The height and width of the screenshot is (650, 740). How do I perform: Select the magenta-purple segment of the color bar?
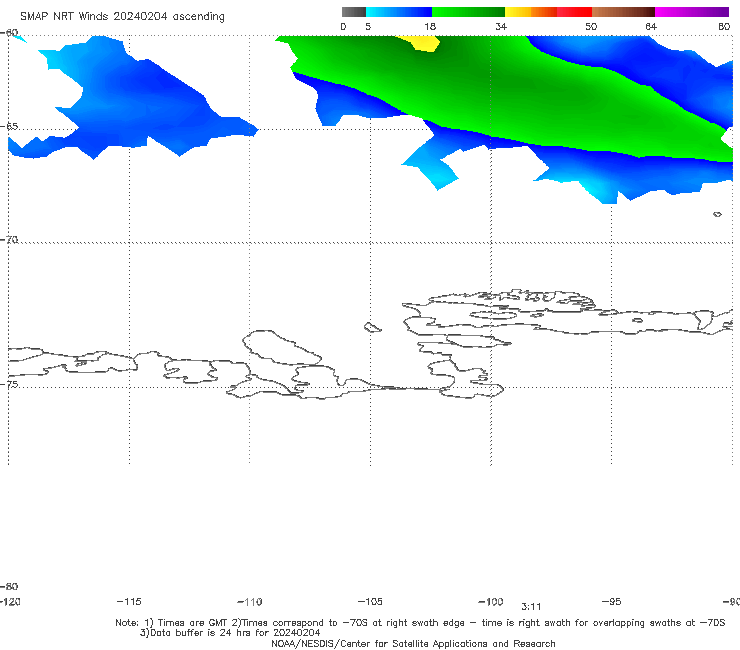pos(692,12)
